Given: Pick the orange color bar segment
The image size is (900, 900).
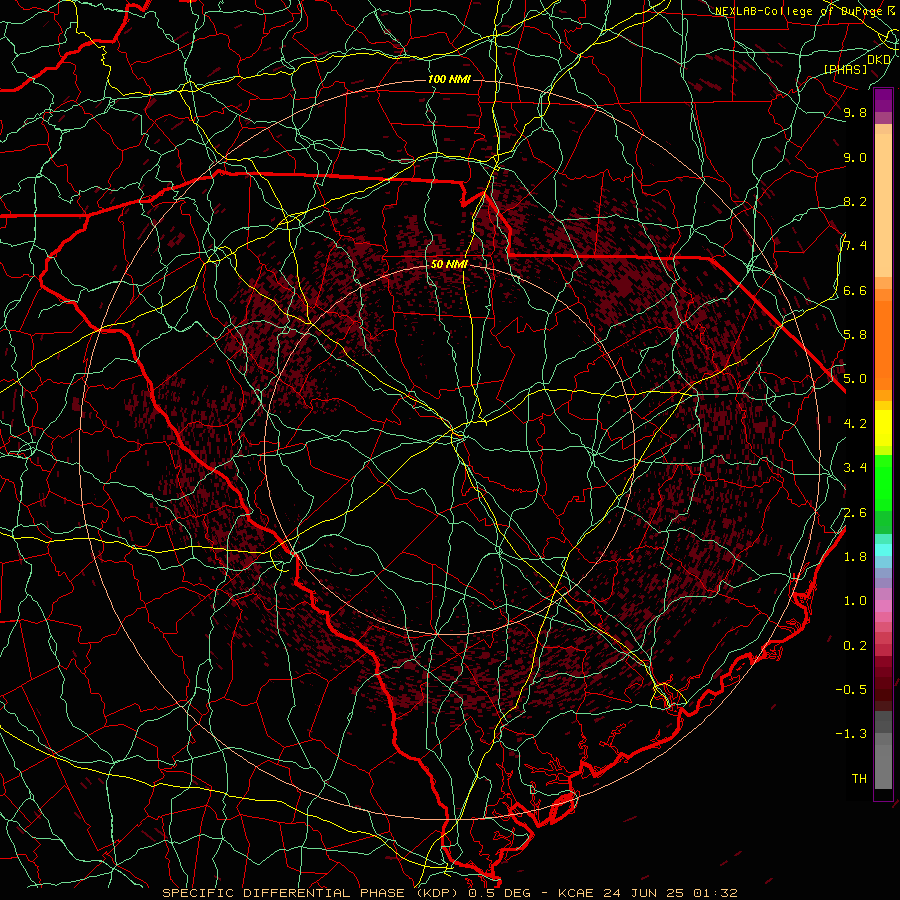Looking at the screenshot, I should [x=883, y=345].
